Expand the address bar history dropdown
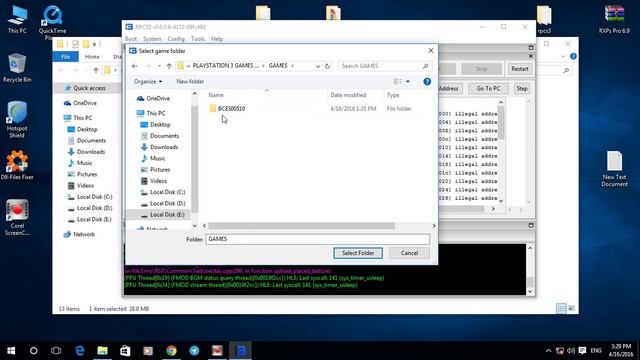The image size is (640, 360). [318, 66]
